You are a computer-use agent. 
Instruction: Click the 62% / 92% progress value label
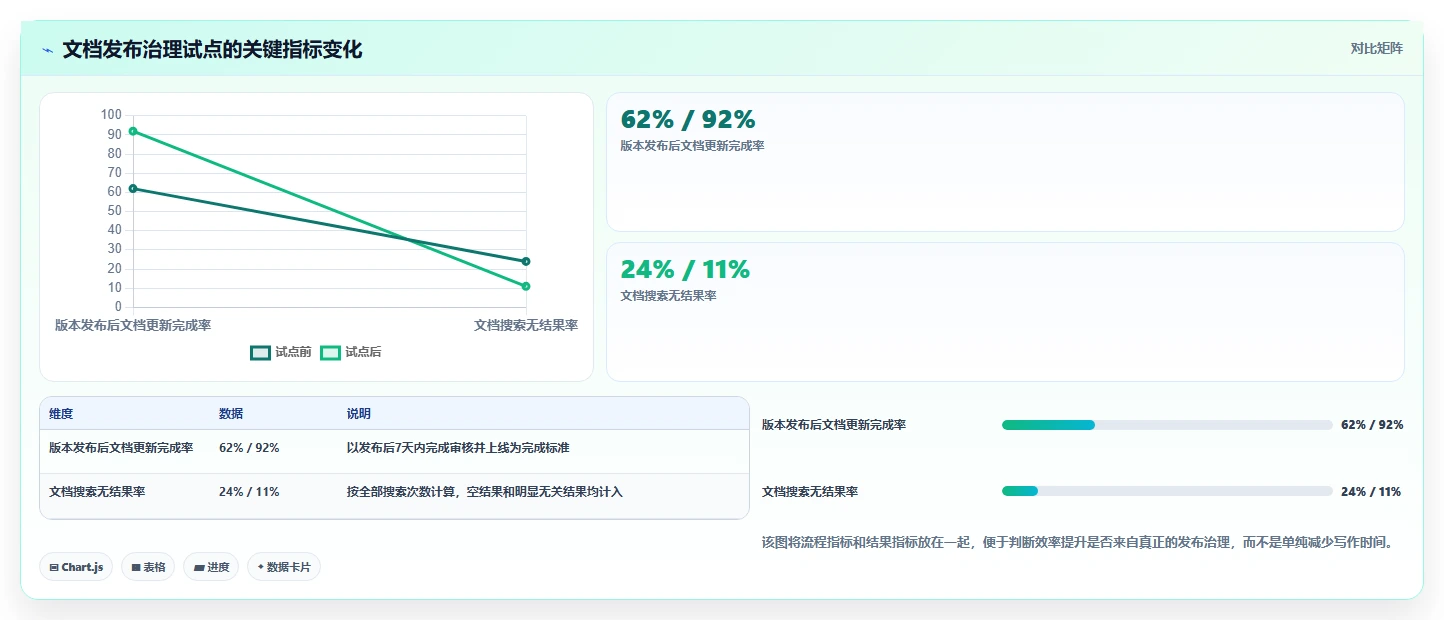[1372, 425]
